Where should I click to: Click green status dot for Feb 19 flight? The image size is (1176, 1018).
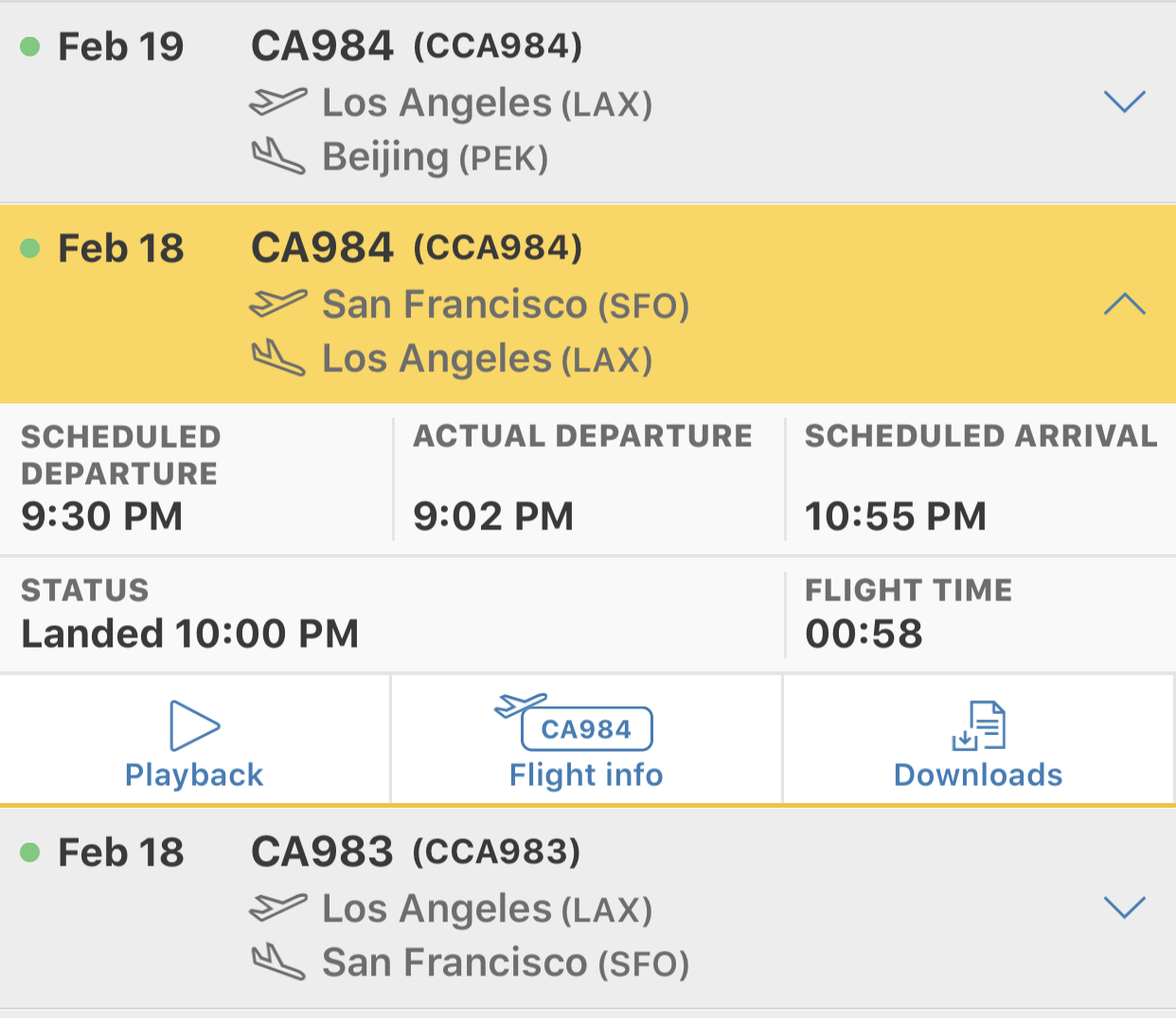pyautogui.click(x=30, y=46)
